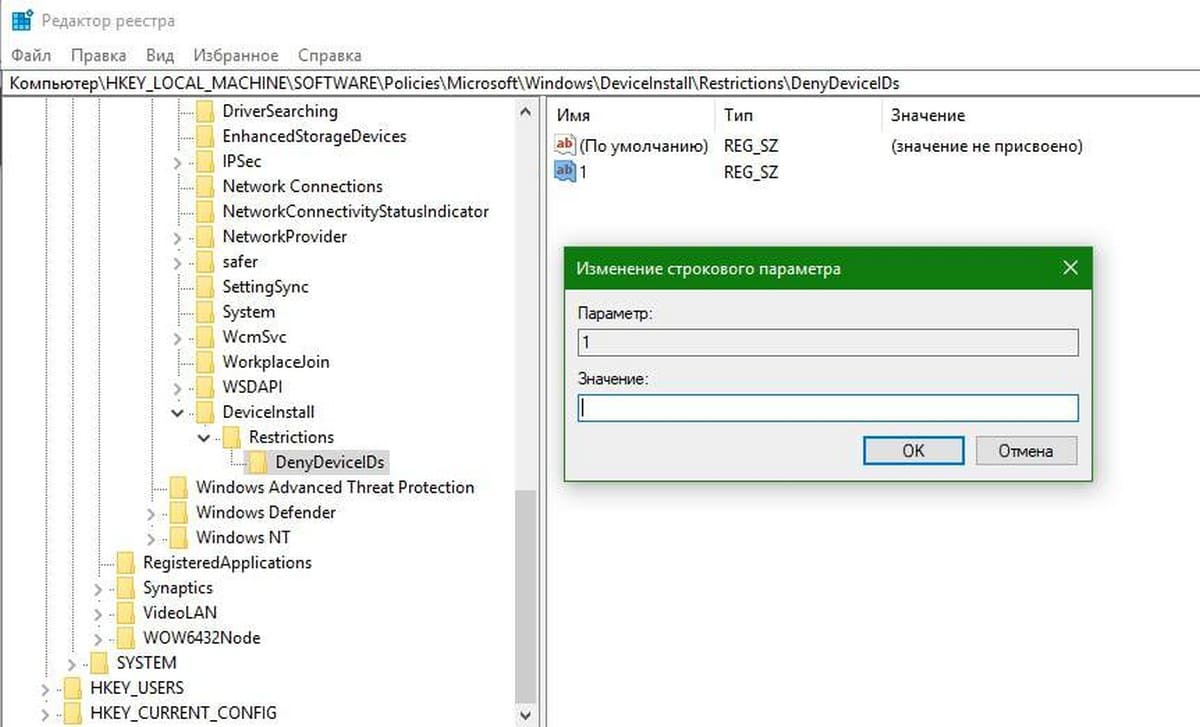Expand the WcmSvc key

pyautogui.click(x=178, y=336)
